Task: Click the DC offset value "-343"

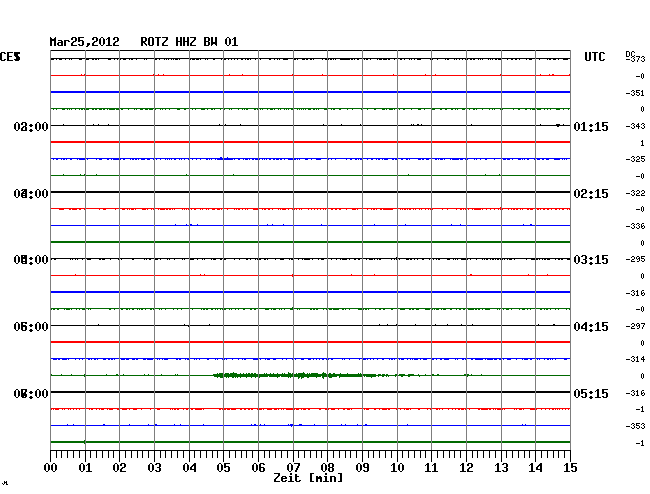Action: pos(635,126)
